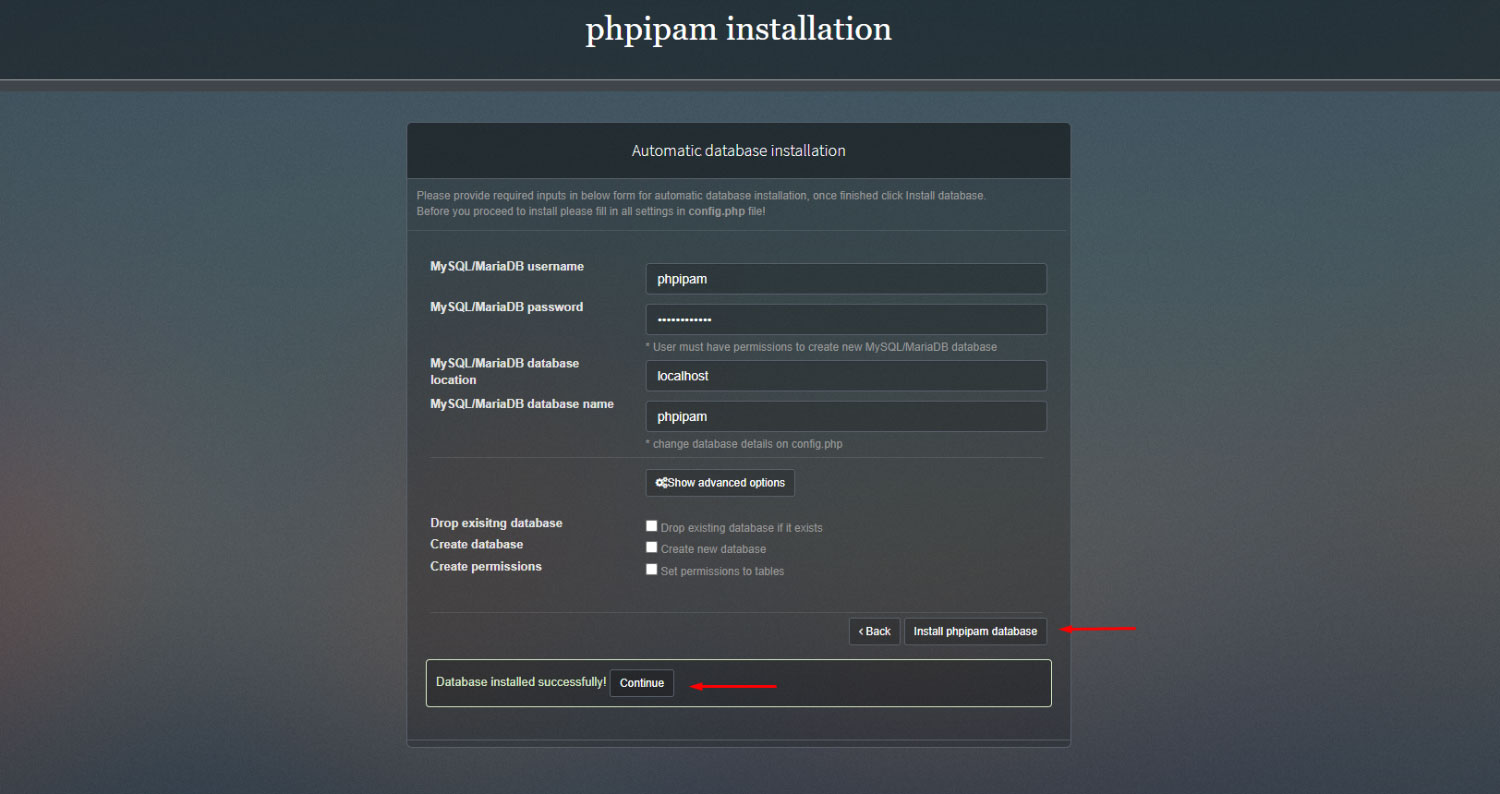Image resolution: width=1500 pixels, height=794 pixels.
Task: Check Set permissions to tables
Action: coord(652,570)
